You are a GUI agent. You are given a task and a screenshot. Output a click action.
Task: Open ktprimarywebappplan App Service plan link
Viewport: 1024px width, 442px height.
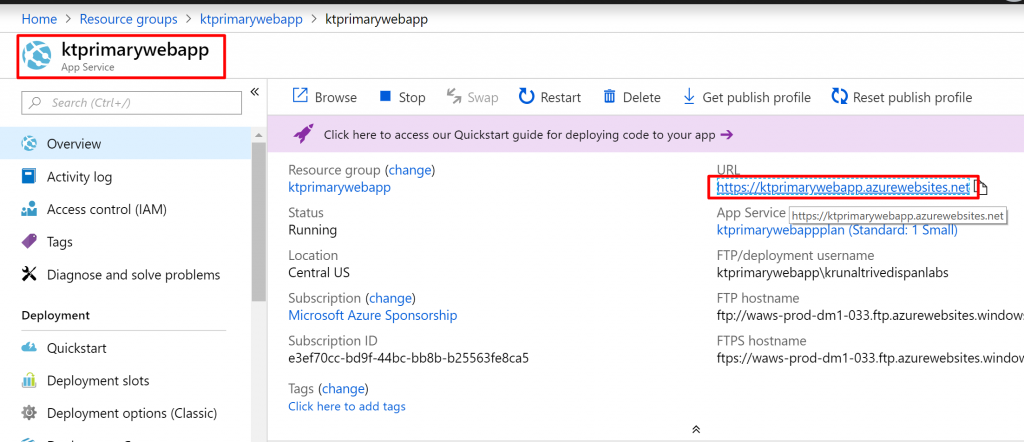click(837, 230)
